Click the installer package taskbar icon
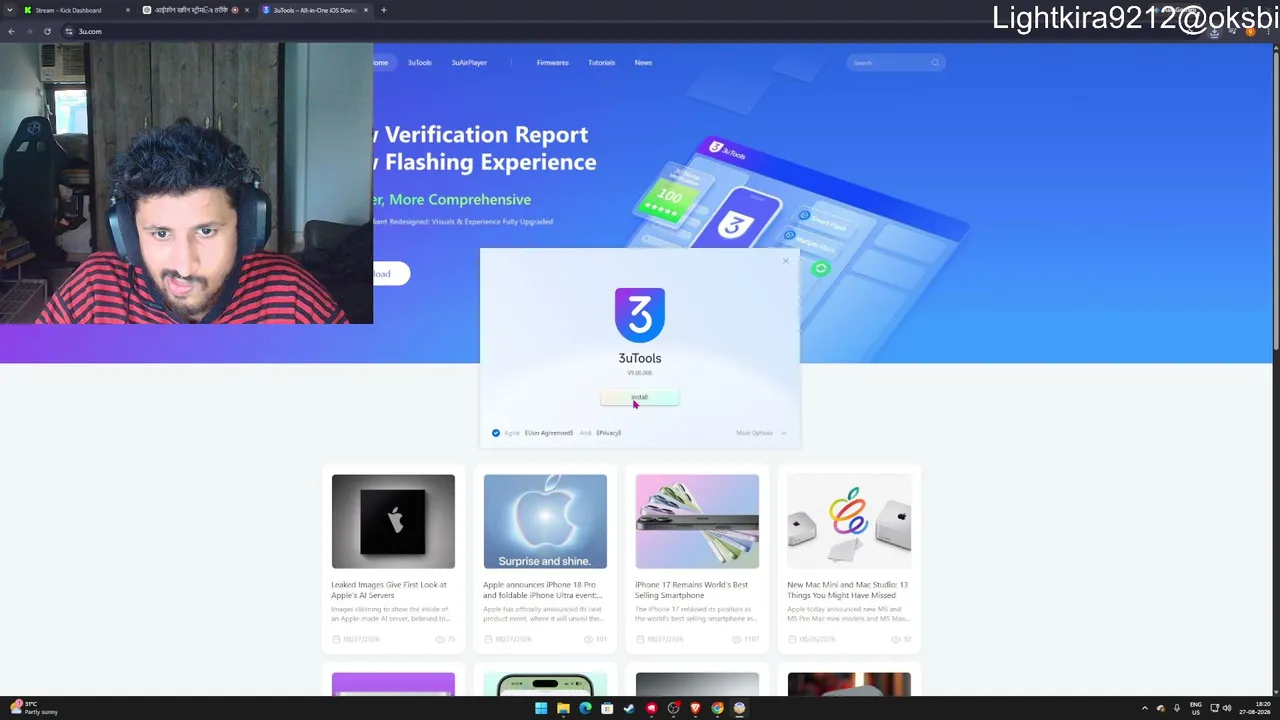This screenshot has width=1280, height=720. [739, 708]
